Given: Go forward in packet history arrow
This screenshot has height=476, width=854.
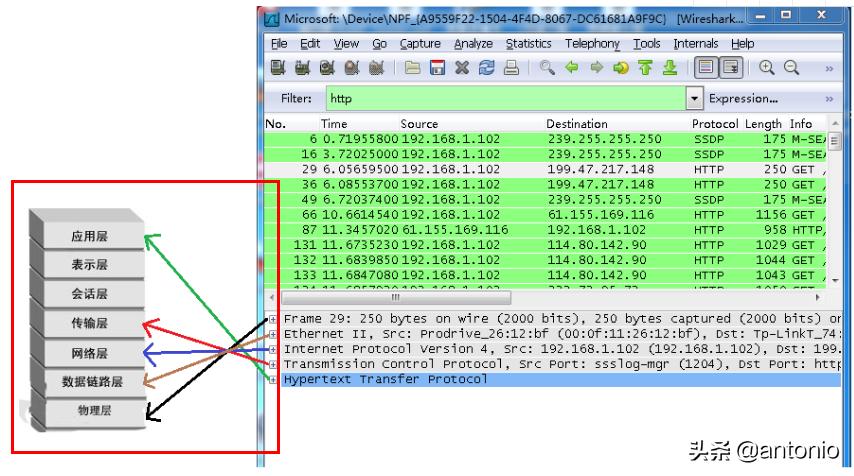Looking at the screenshot, I should (596, 68).
